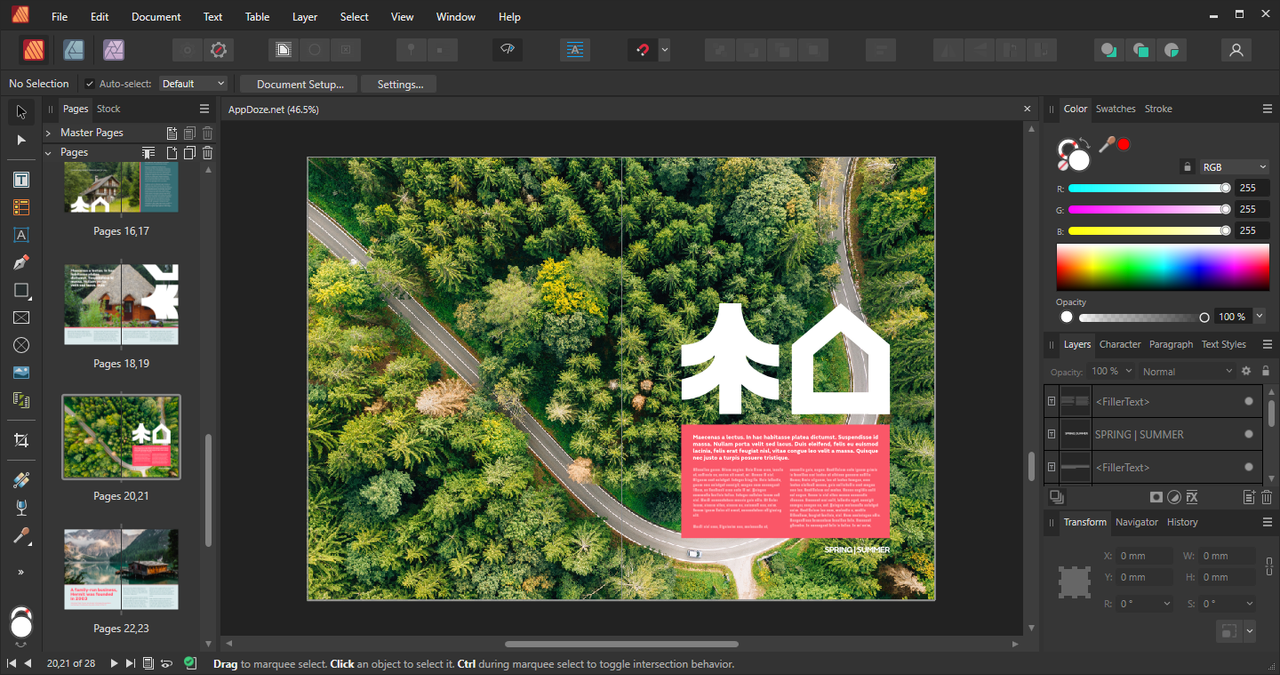Select the Pen tool in the left toolbar

[21, 263]
